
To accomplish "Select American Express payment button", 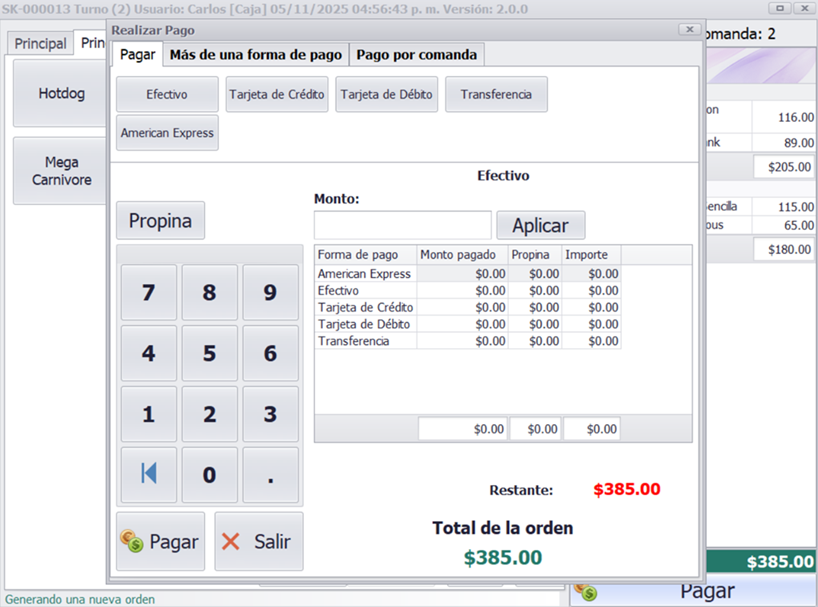I will (167, 132).
